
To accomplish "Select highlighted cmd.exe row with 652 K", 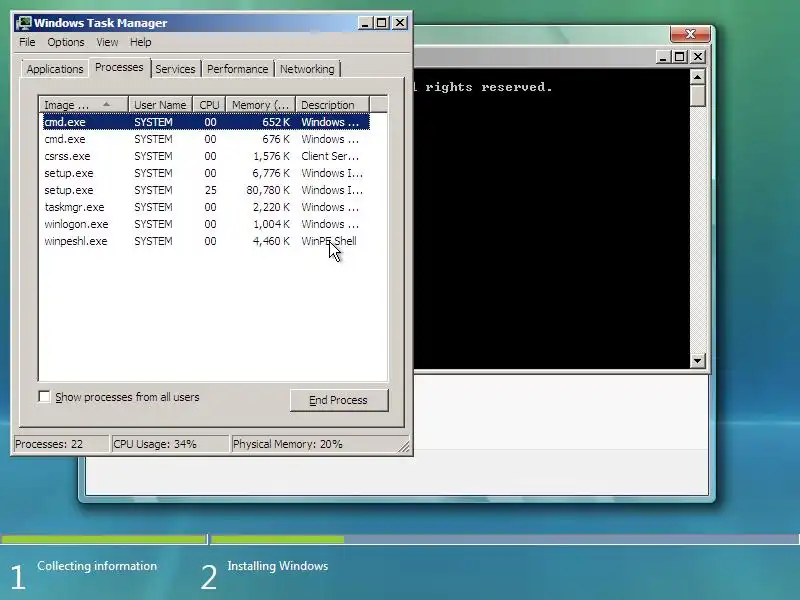I will [206, 122].
